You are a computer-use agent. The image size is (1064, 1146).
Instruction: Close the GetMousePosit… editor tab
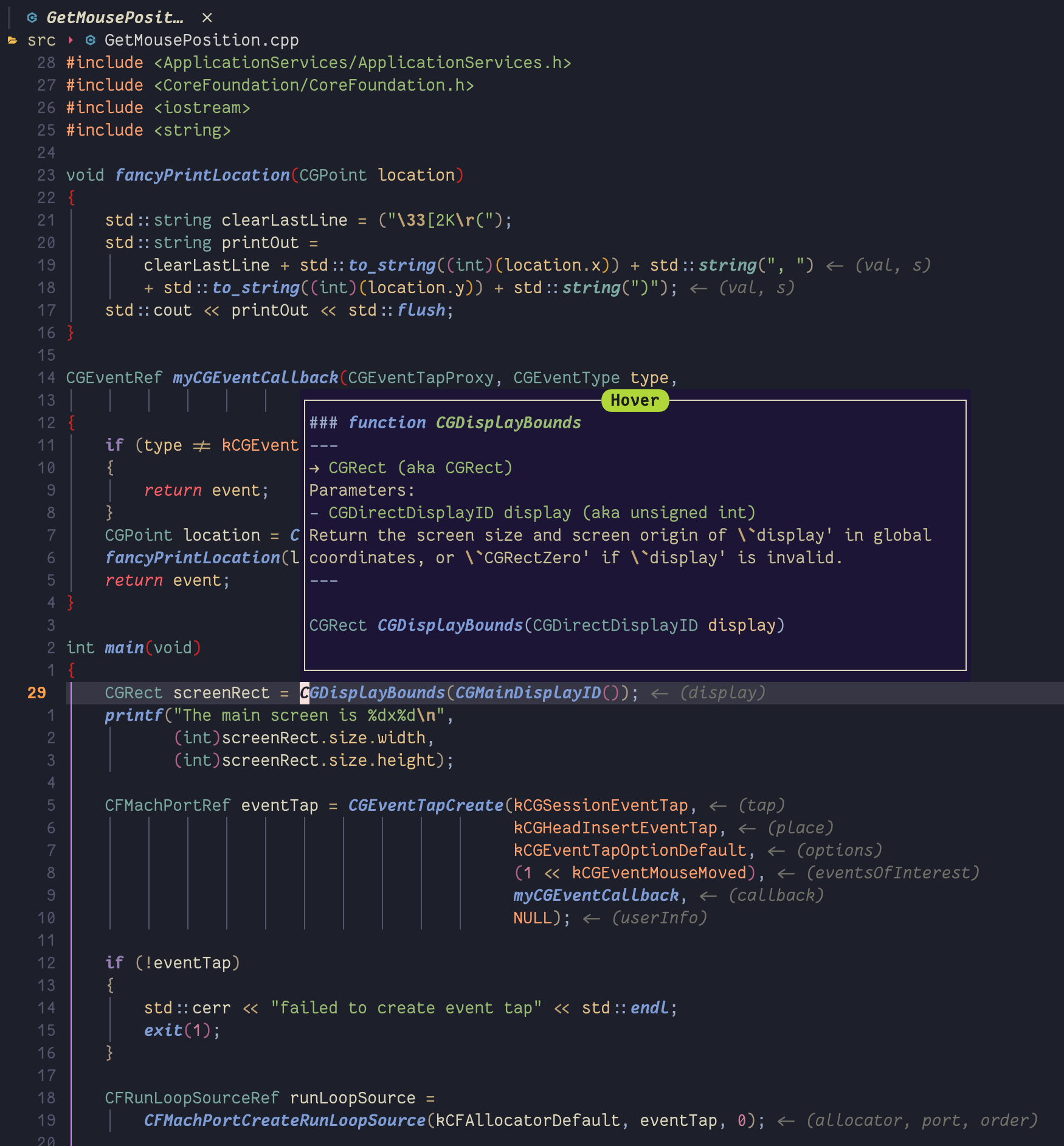[x=207, y=18]
